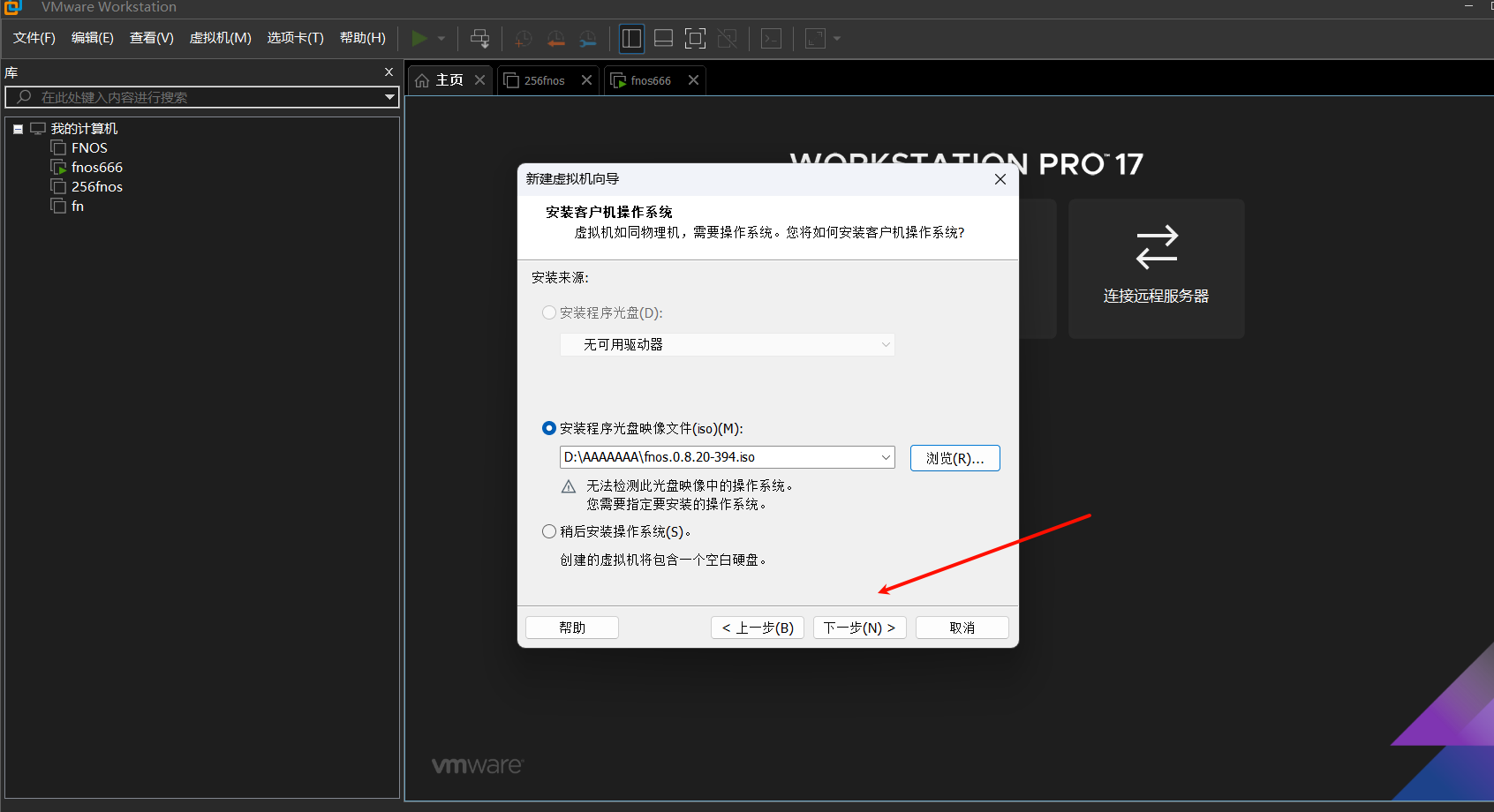Open the snapshot manager wrench icon
1494x812 pixels.
[588, 38]
